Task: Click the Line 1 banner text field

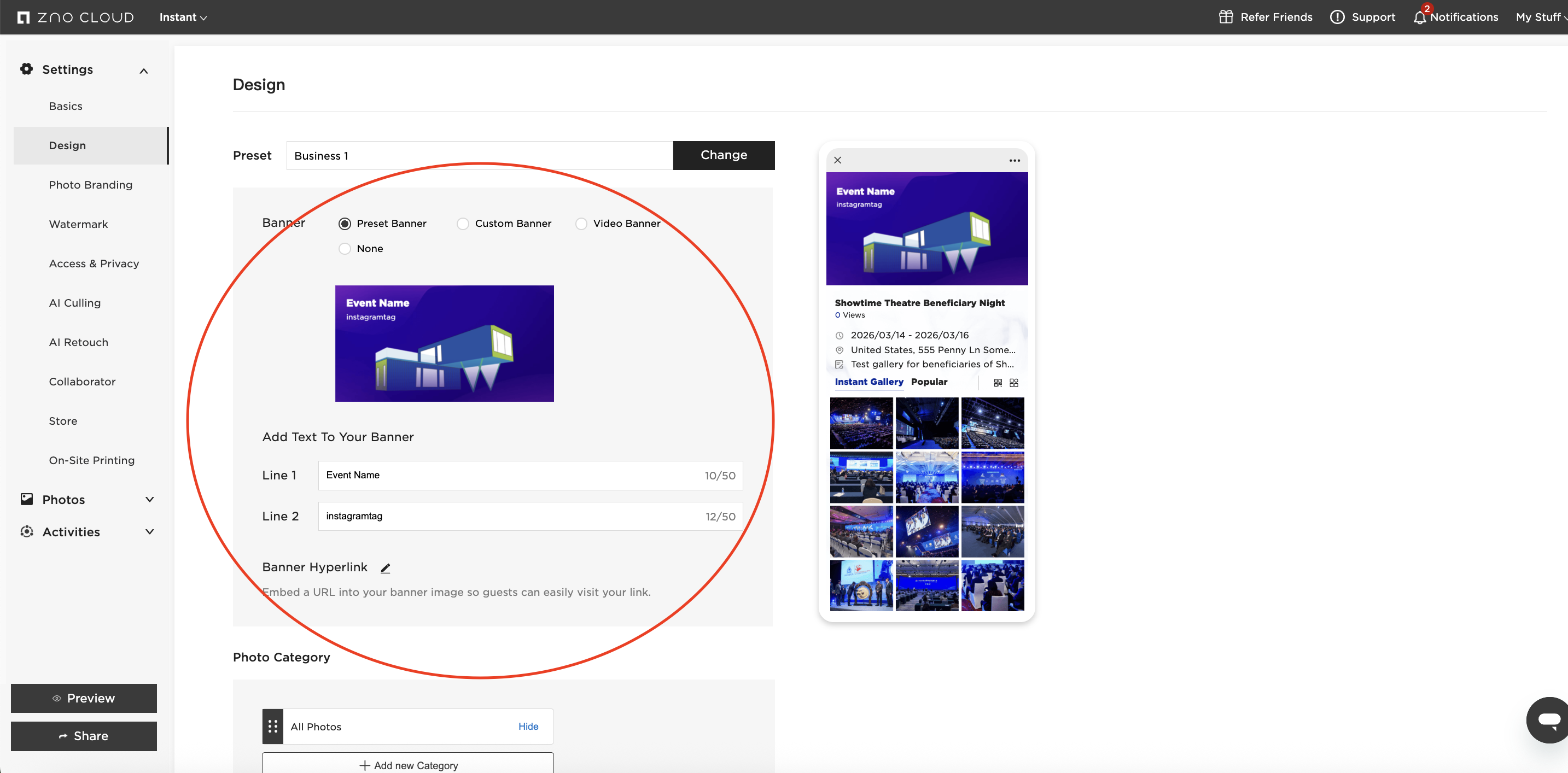Action: click(511, 476)
